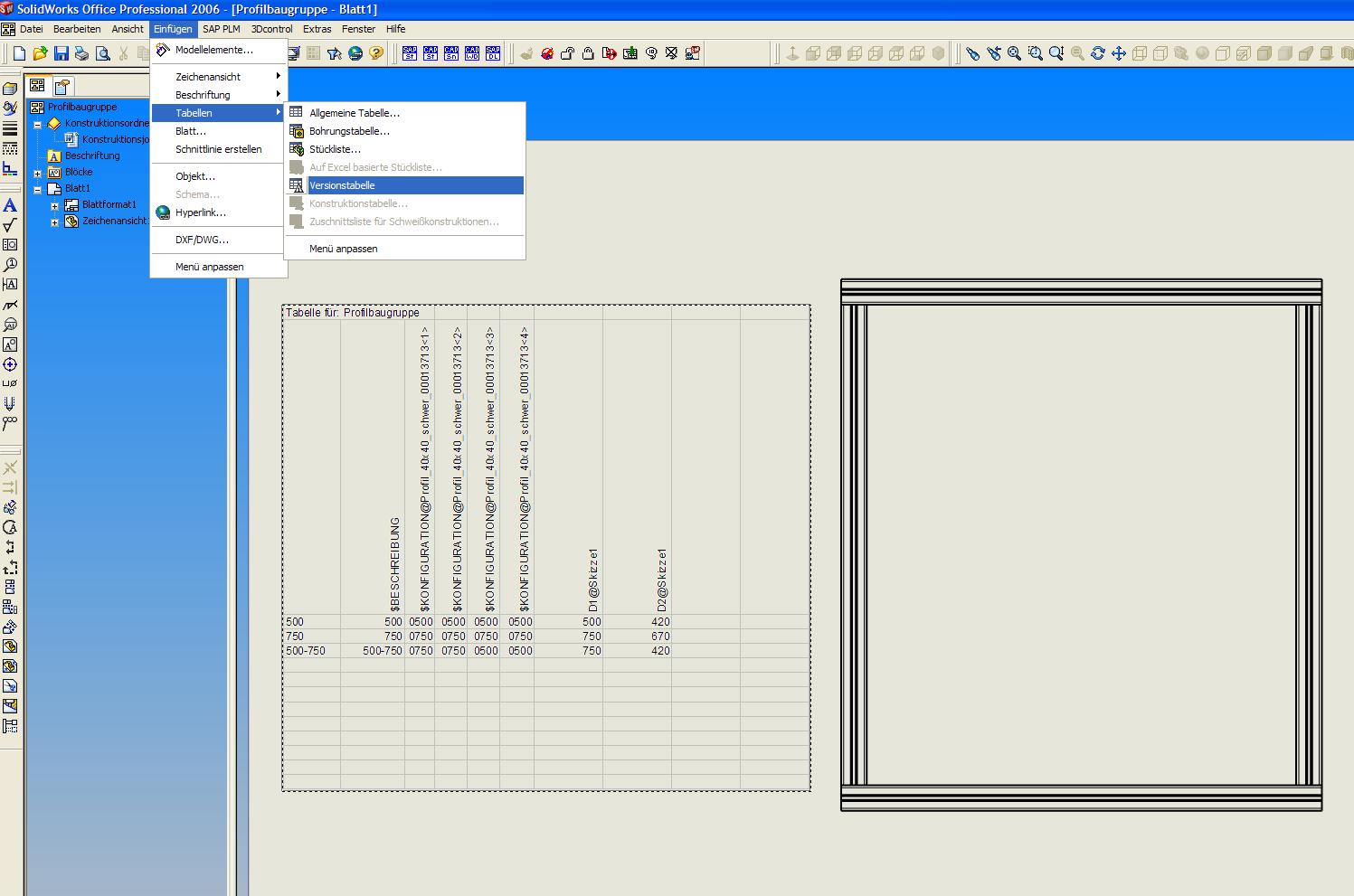Click the New document icon
Image resolution: width=1354 pixels, height=896 pixels.
click(20, 54)
